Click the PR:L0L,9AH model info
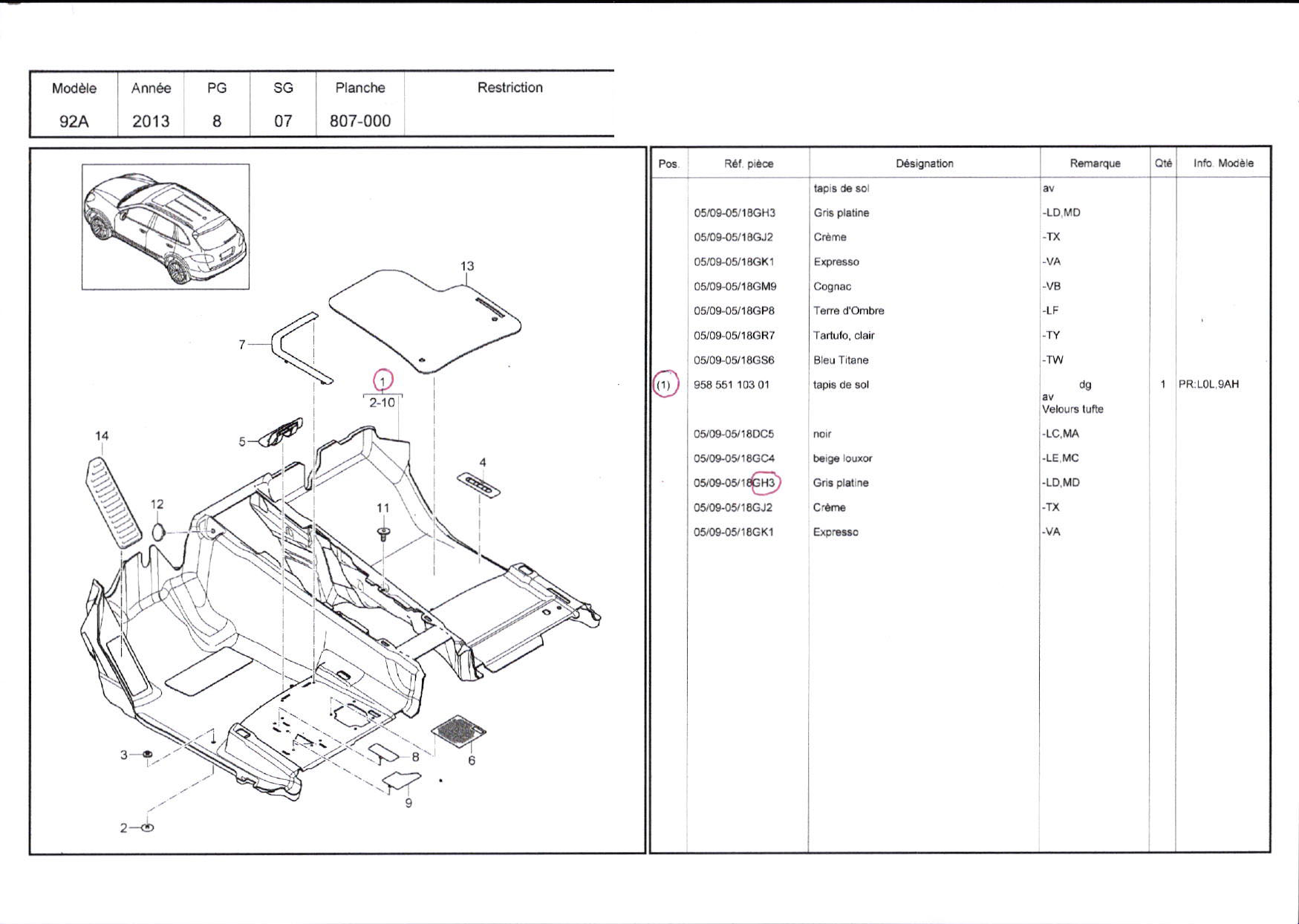Screen dimensions: 1299x924 1208,385
